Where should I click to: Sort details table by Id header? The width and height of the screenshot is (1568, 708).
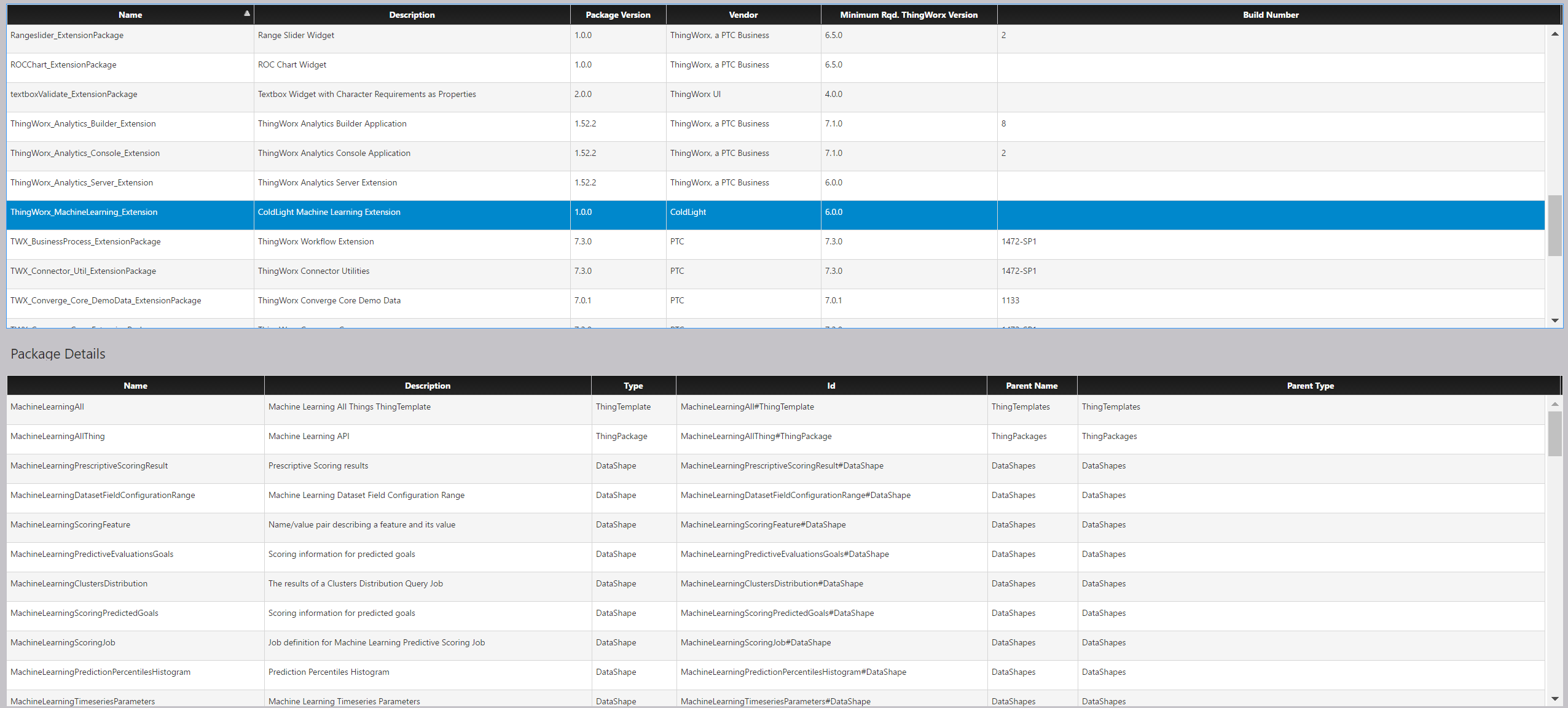[831, 386]
